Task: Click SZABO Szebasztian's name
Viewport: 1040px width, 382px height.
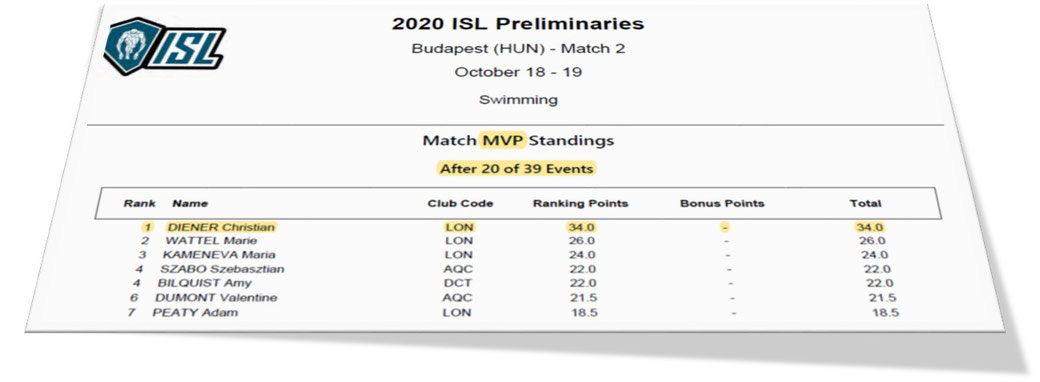Action: pyautogui.click(x=222, y=269)
